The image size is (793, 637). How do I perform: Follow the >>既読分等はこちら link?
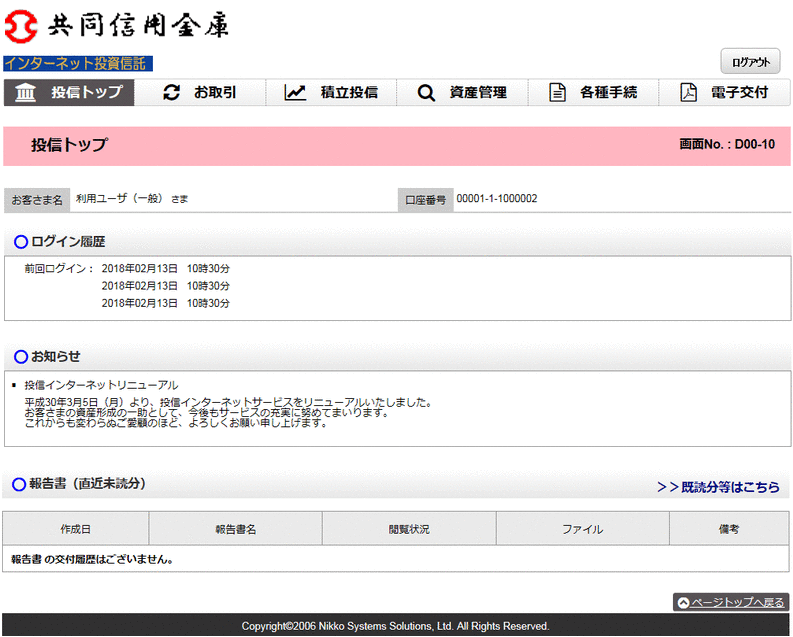[718, 487]
